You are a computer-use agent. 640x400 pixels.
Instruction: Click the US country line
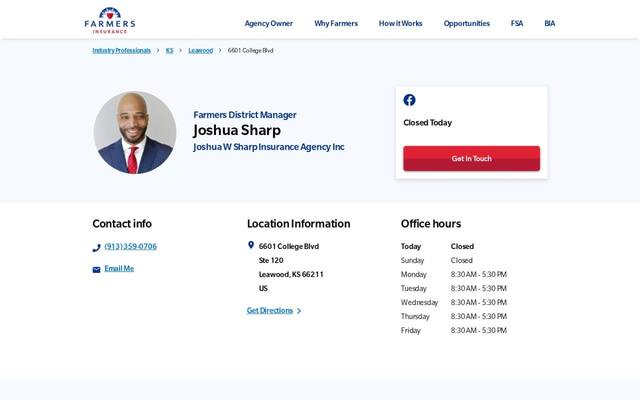pyautogui.click(x=263, y=289)
